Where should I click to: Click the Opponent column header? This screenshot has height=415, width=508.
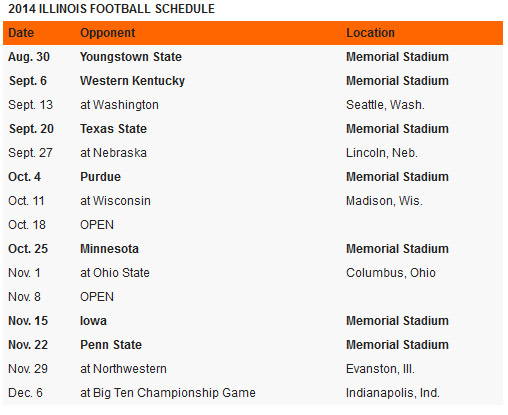pos(108,33)
